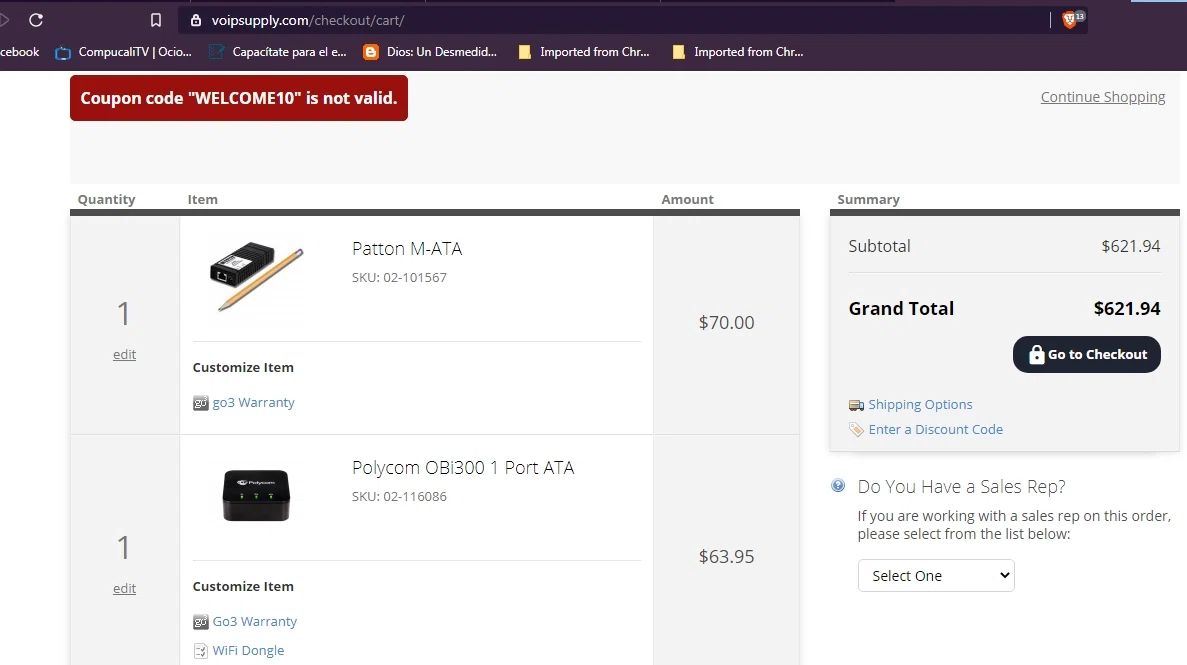
Task: Click the WiFi Dongle document icon
Action: pos(200,651)
